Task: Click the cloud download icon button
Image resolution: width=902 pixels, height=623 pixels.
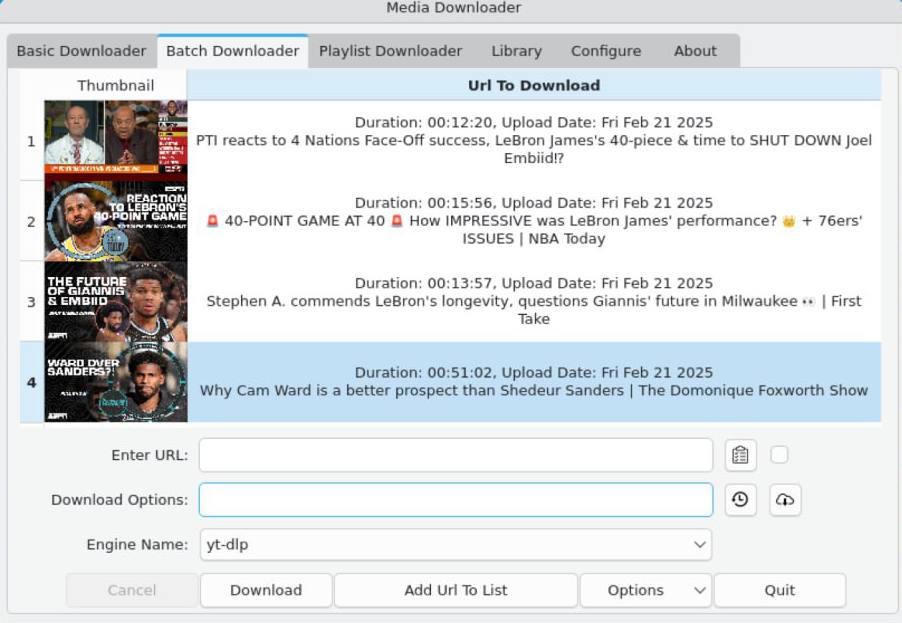Action: point(785,500)
